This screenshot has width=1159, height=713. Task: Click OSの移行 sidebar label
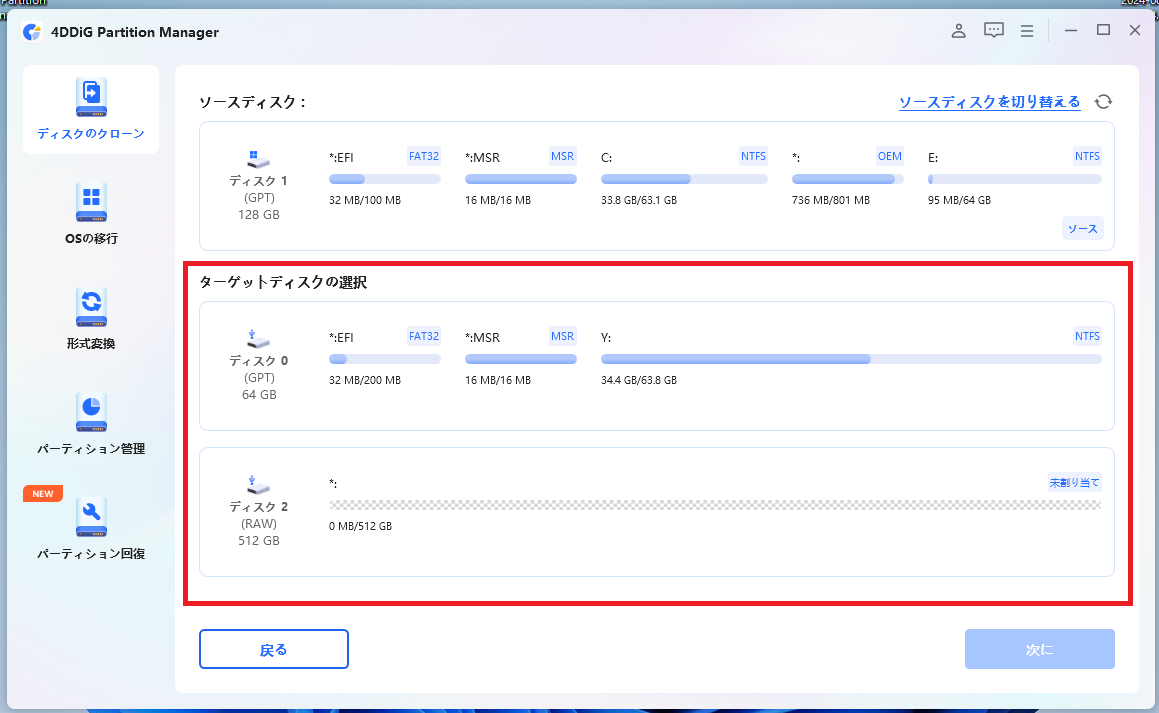(91, 239)
